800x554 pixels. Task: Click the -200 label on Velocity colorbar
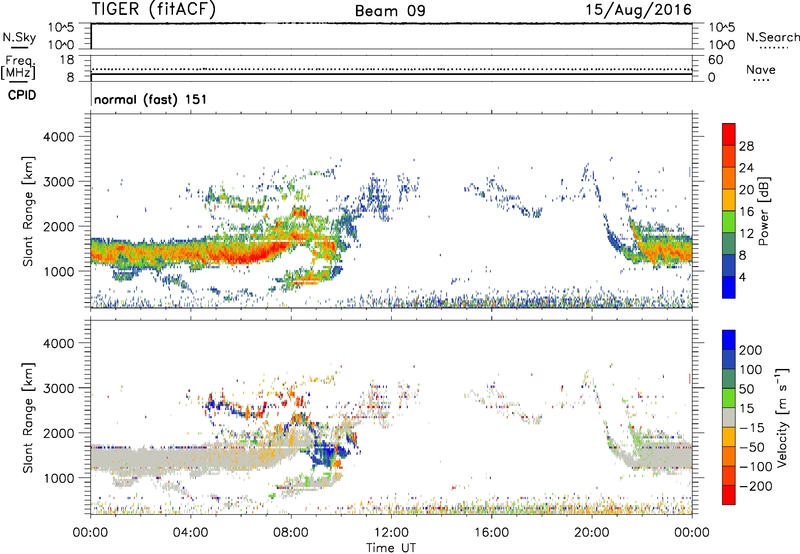(x=756, y=486)
